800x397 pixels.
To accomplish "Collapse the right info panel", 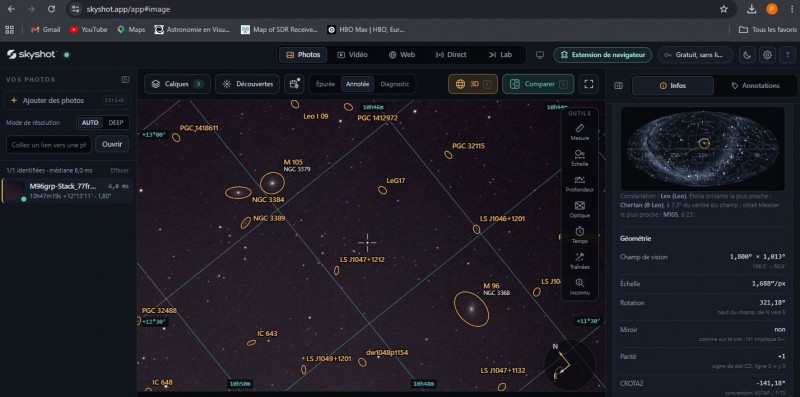I will [x=618, y=86].
